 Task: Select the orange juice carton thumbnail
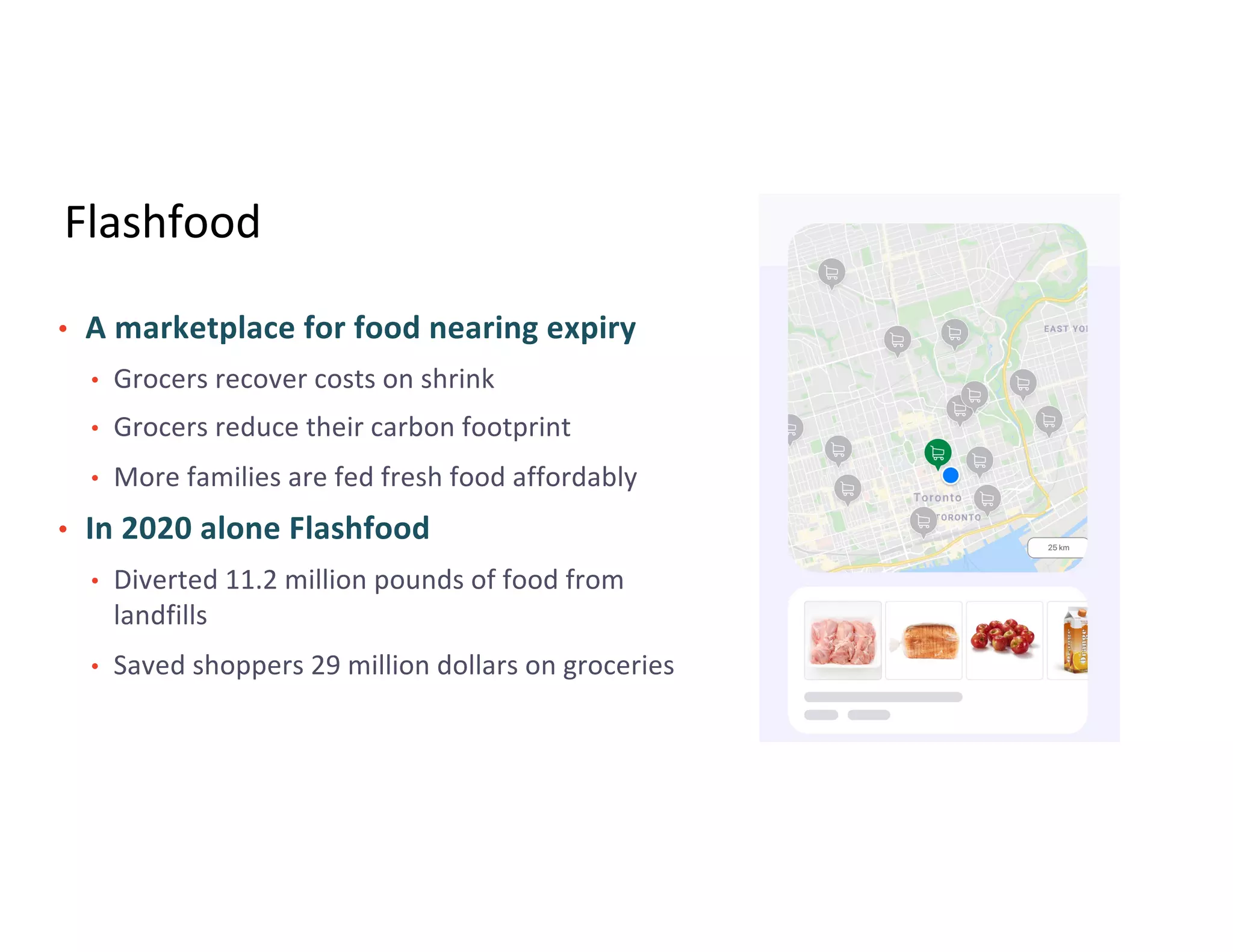click(1067, 640)
